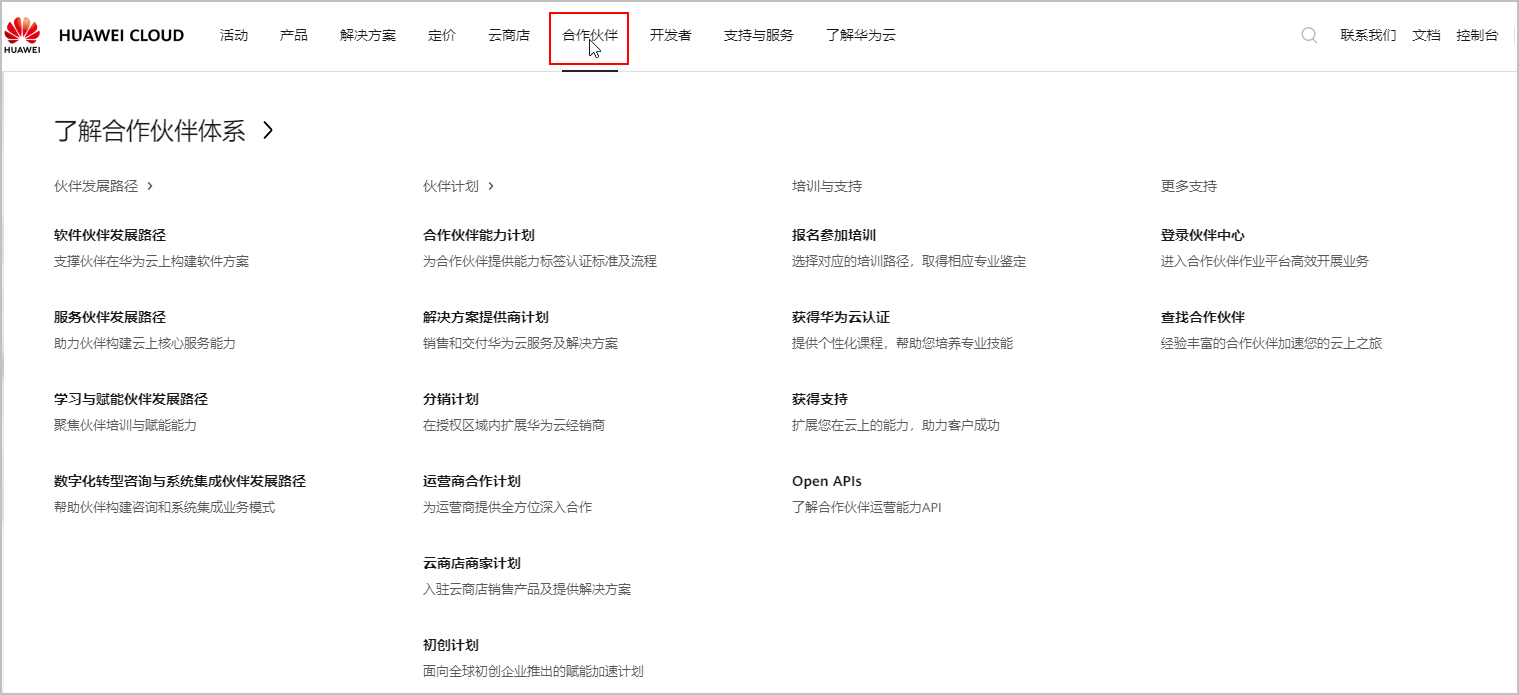The height and width of the screenshot is (695, 1519).
Task: Open 学习与赋能伙伴发展路径
Action: tap(131, 399)
